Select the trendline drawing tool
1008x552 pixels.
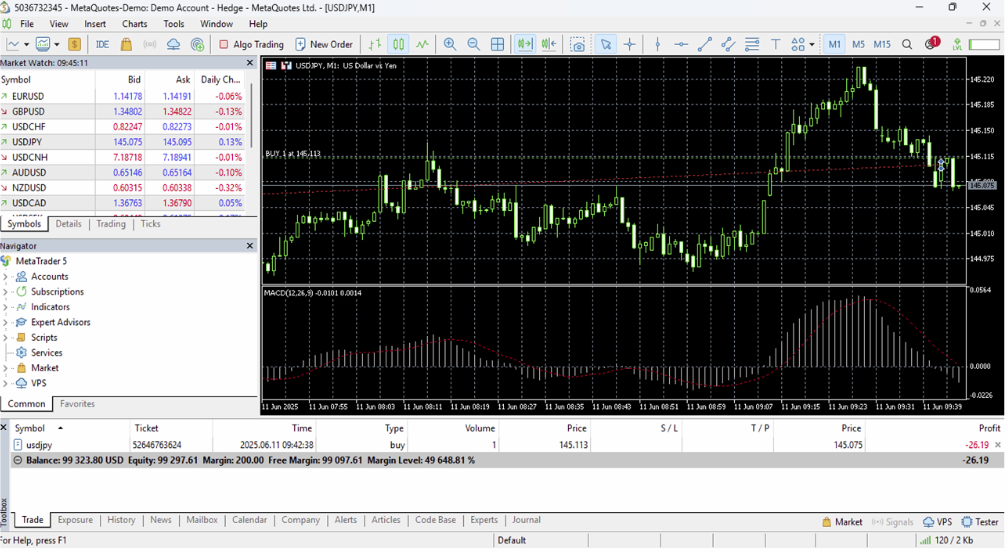coord(705,44)
